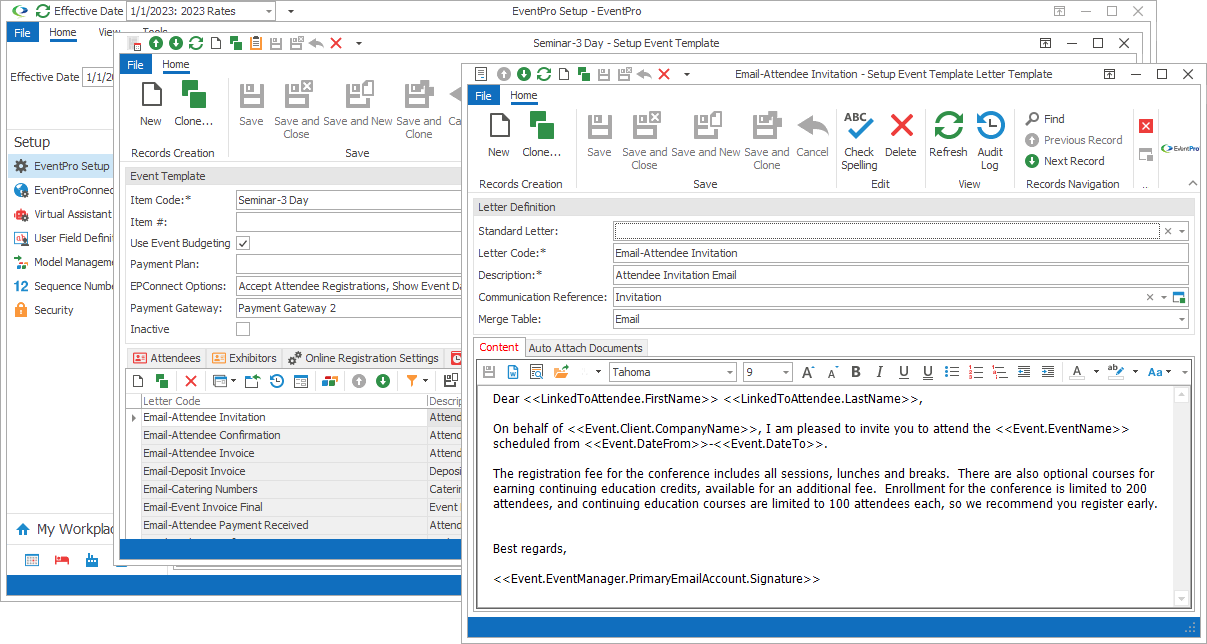1207x644 pixels.
Task: Click Find in Records Navigation
Action: [1045, 119]
